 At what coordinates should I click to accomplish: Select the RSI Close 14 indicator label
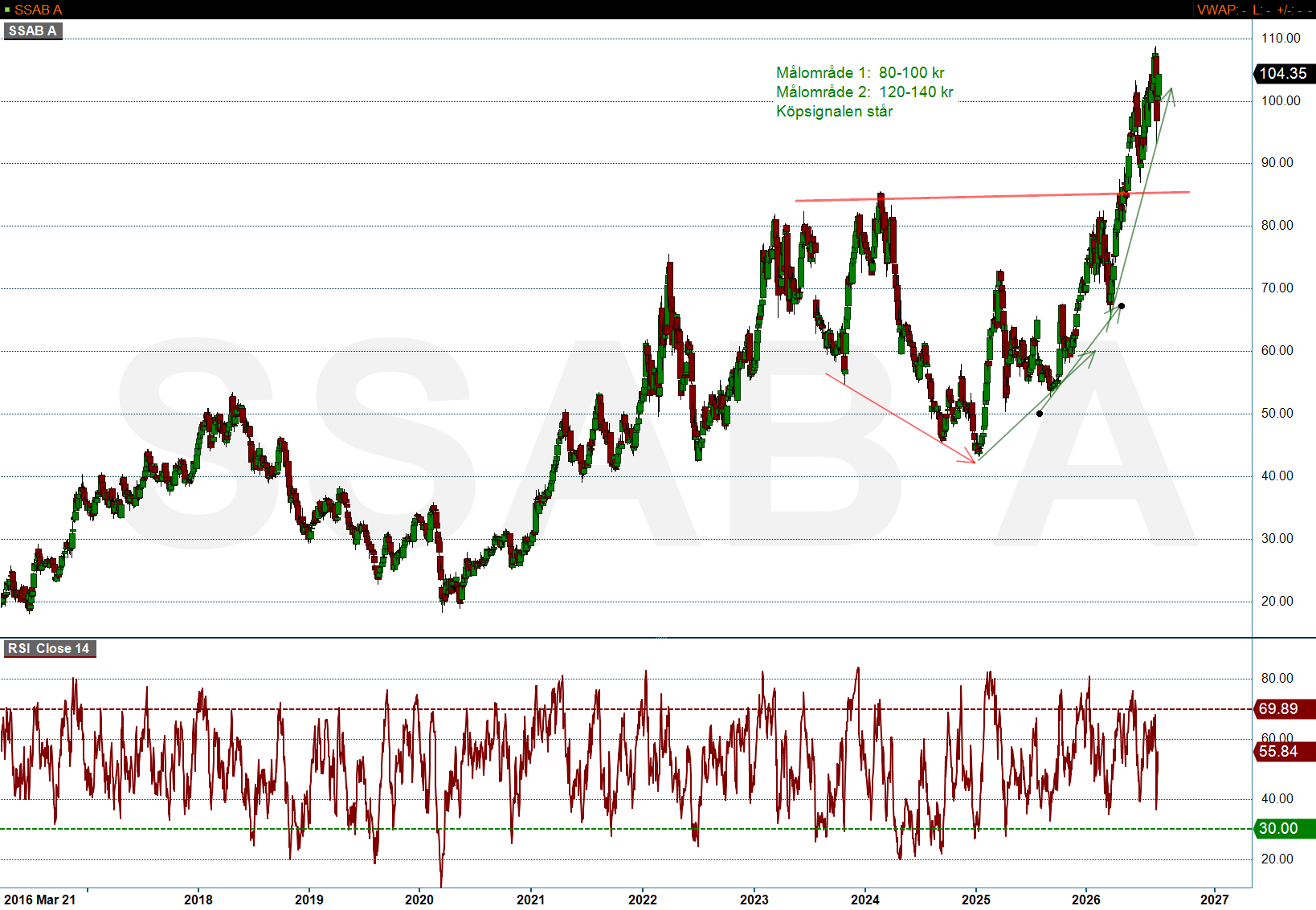pos(50,648)
